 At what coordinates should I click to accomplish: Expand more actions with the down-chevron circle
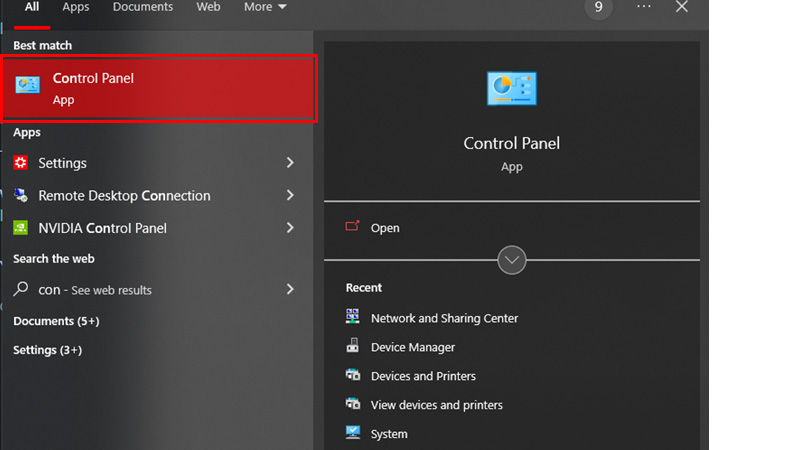[x=512, y=260]
